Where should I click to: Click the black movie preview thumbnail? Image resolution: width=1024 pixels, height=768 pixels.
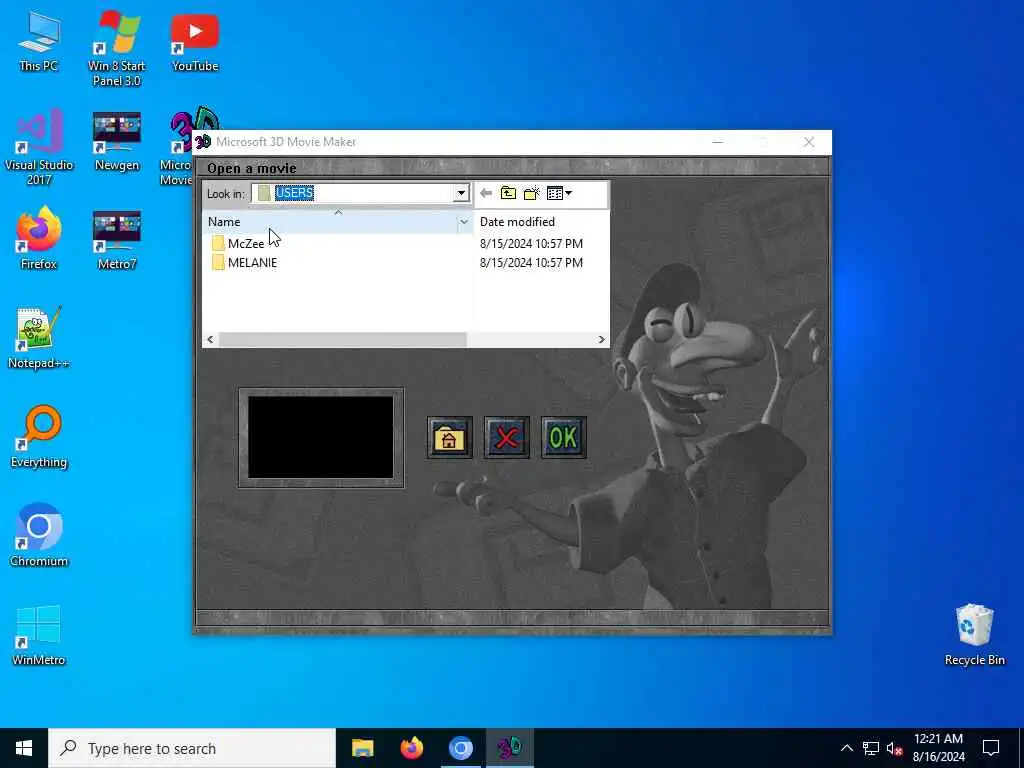pos(321,438)
